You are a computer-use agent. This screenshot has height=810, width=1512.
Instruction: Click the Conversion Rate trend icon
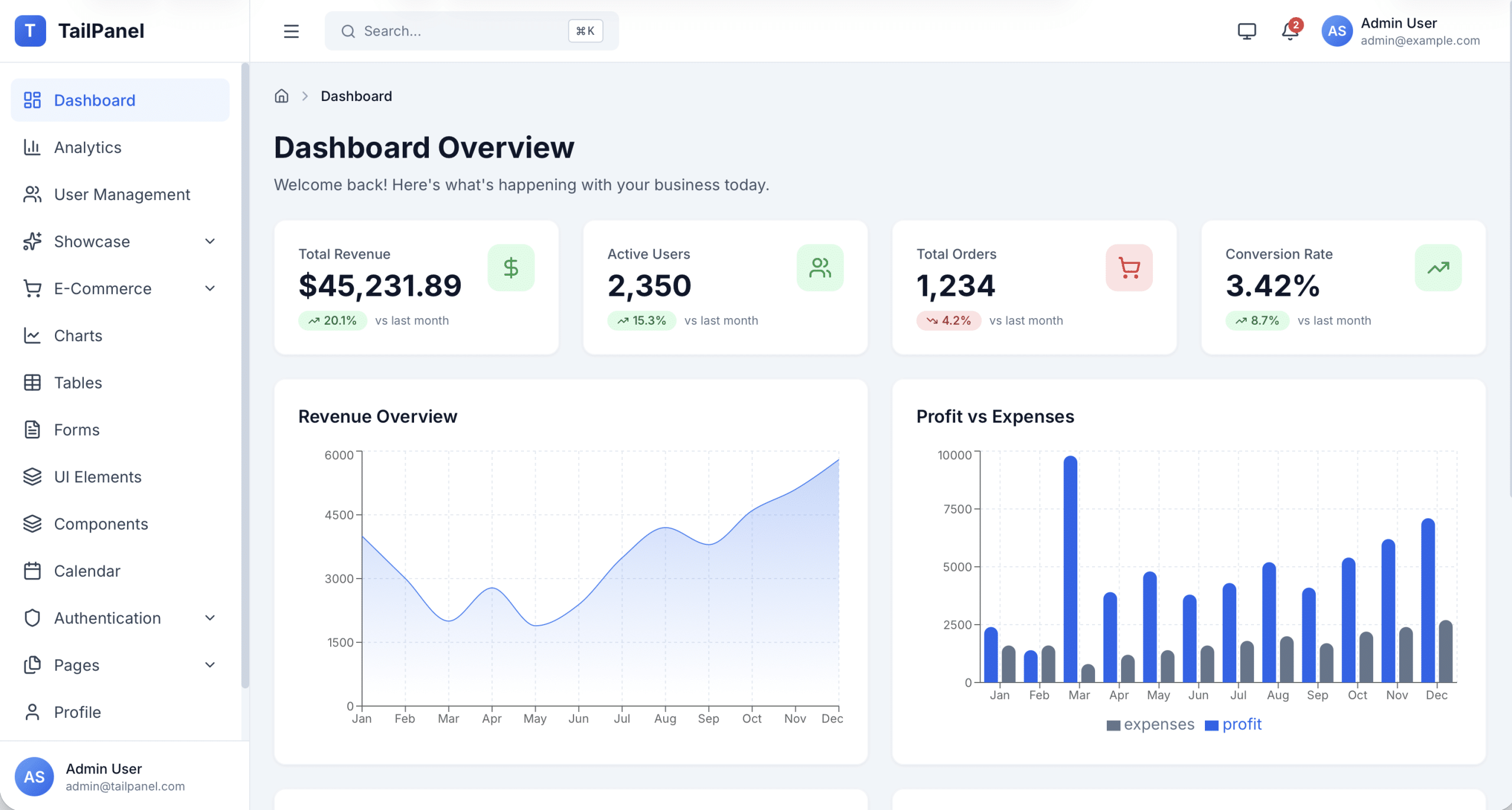point(1438,267)
